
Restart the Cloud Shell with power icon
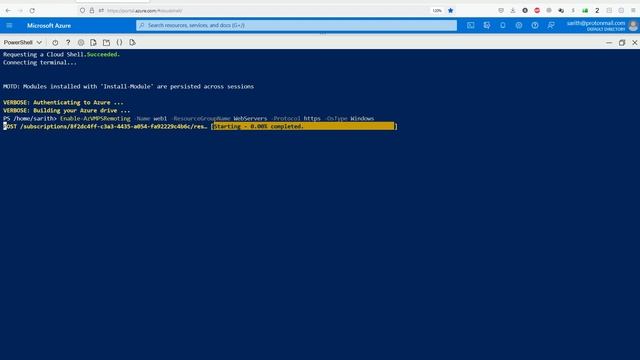(x=55, y=42)
